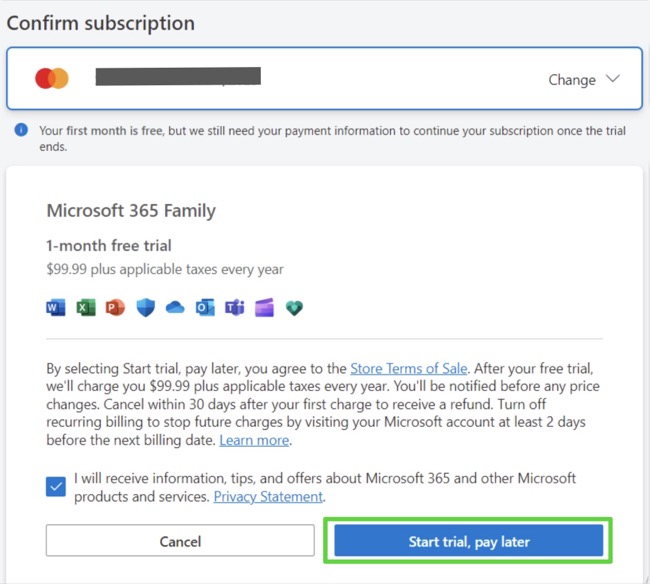Click the Family Safety heart icon
Screen dimensions: 650x584
(x=294, y=308)
